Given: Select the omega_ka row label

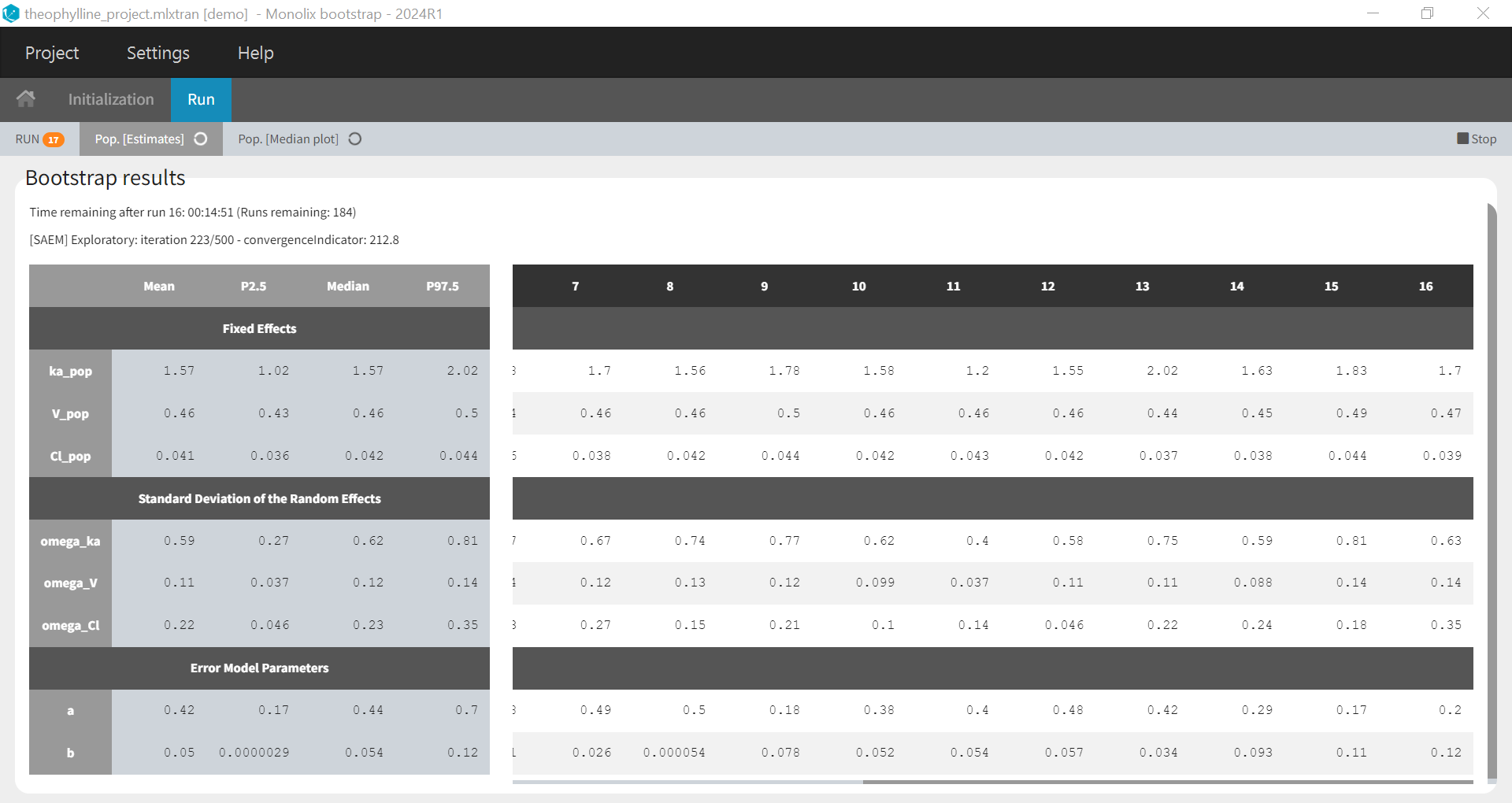Looking at the screenshot, I should tap(70, 541).
